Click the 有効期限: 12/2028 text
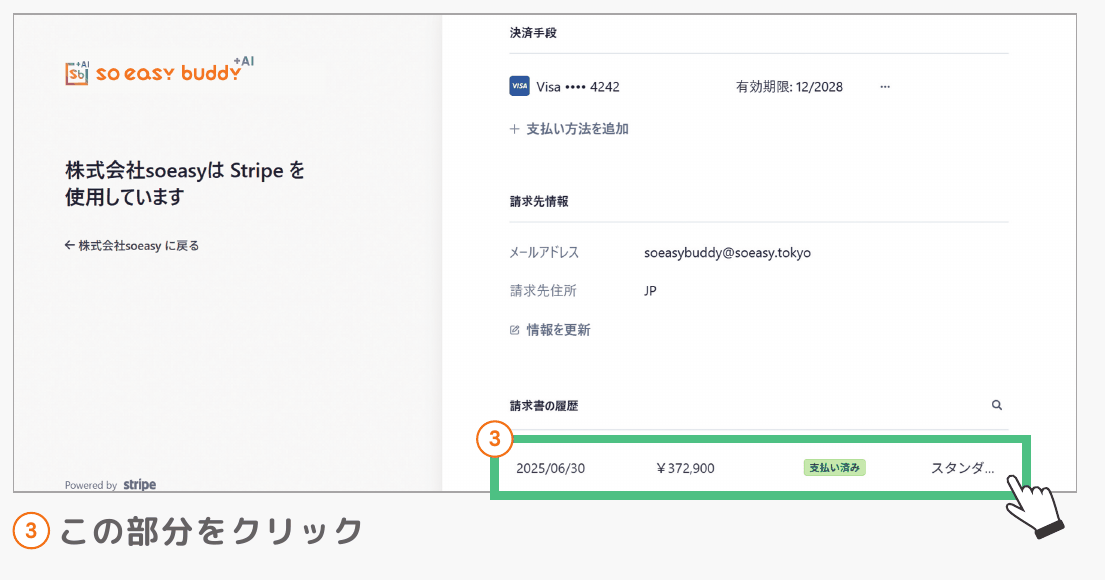Image resolution: width=1105 pixels, height=580 pixels. [x=789, y=87]
